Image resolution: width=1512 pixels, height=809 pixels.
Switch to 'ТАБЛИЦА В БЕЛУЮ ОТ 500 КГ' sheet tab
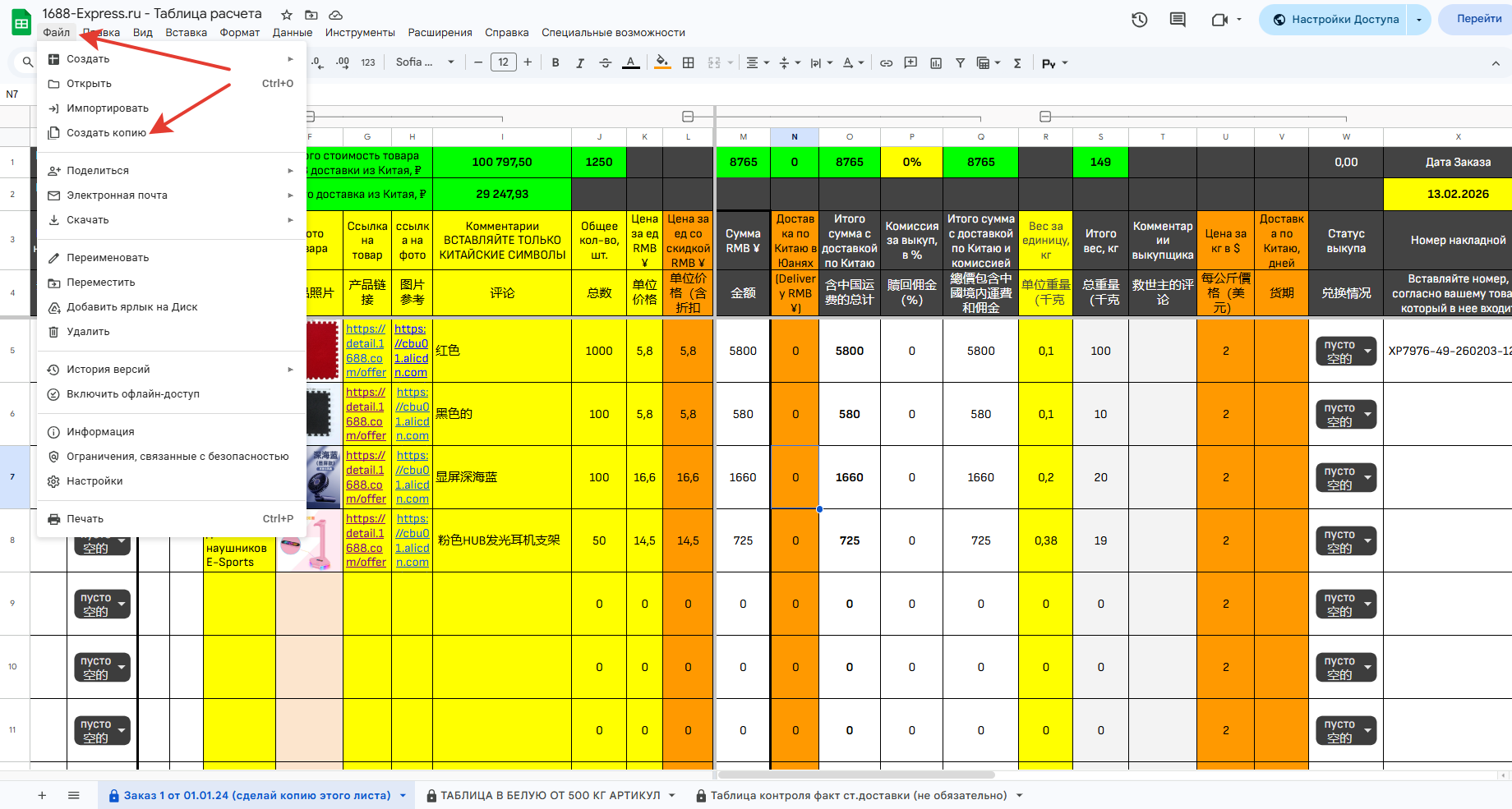550,795
